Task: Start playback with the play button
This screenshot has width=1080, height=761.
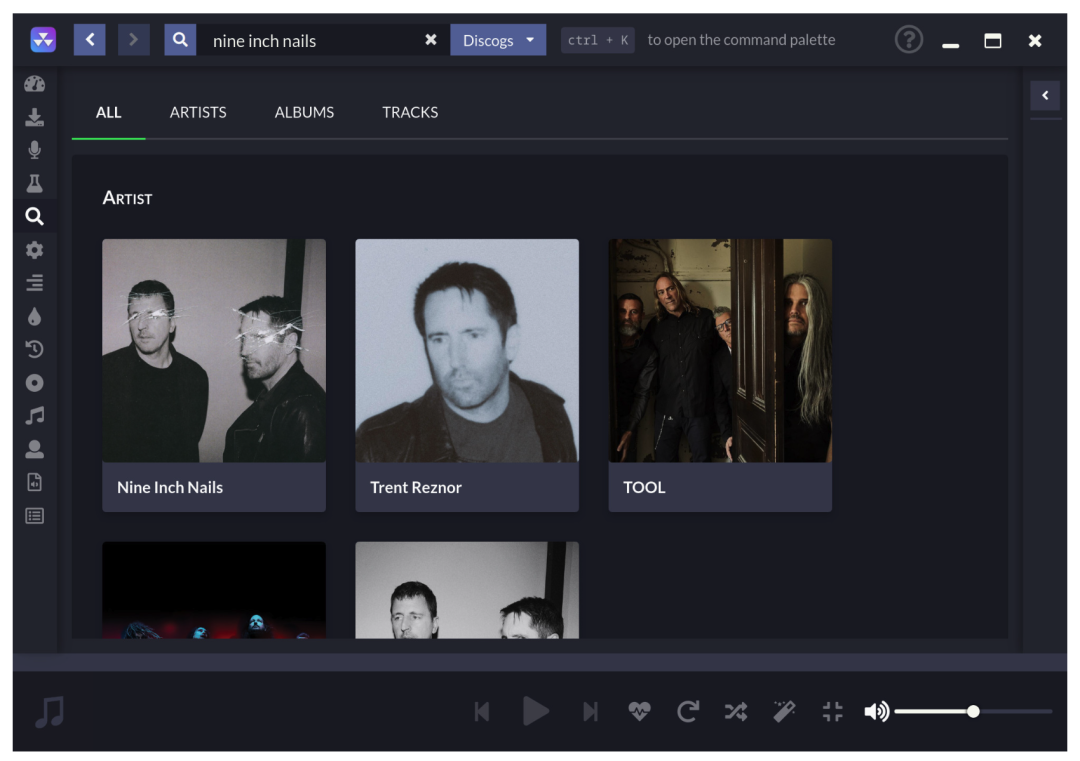Action: point(535,711)
